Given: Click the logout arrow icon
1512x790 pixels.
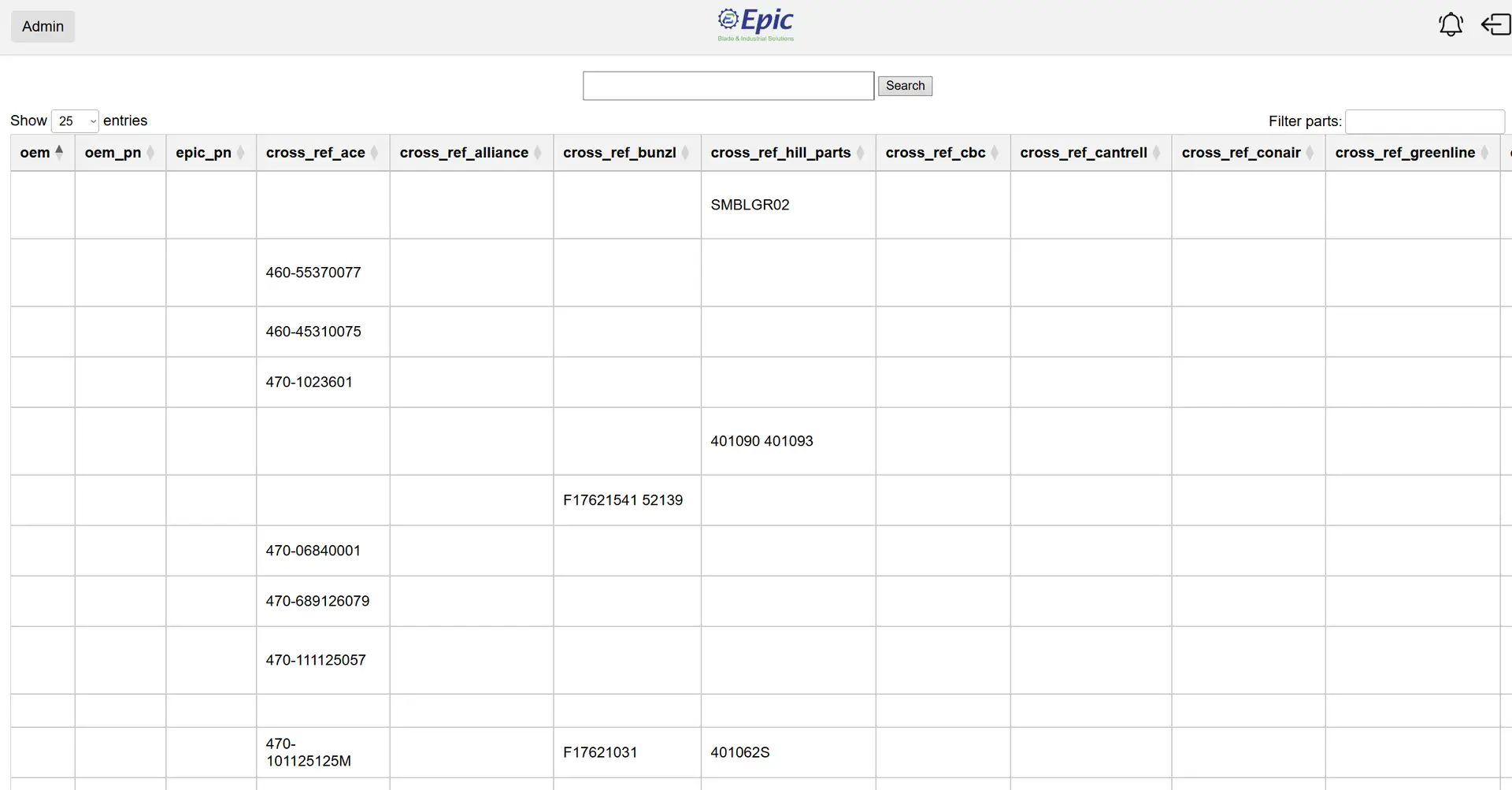Looking at the screenshot, I should point(1495,25).
